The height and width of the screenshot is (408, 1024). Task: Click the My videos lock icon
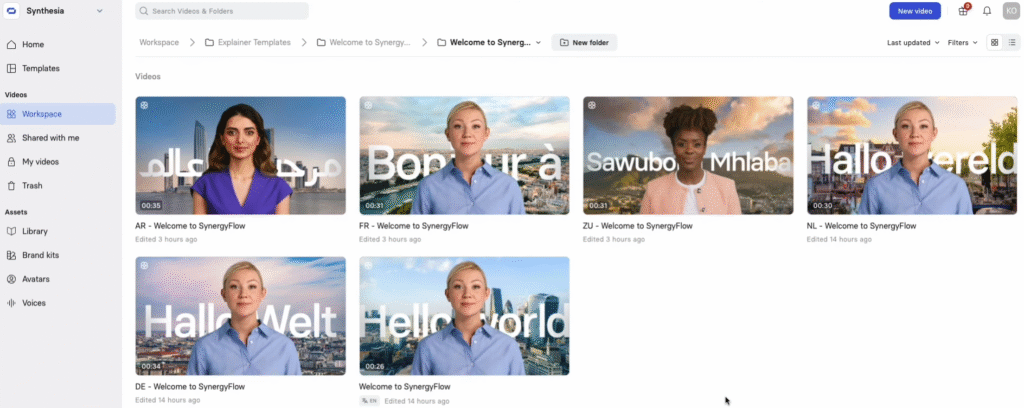[11, 162]
